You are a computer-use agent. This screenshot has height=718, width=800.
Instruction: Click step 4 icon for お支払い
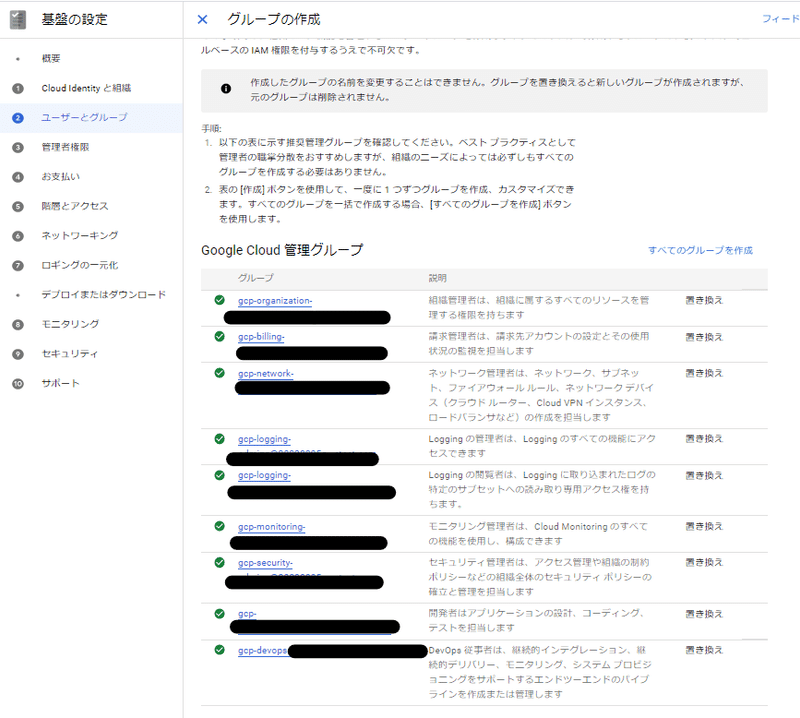pos(18,177)
